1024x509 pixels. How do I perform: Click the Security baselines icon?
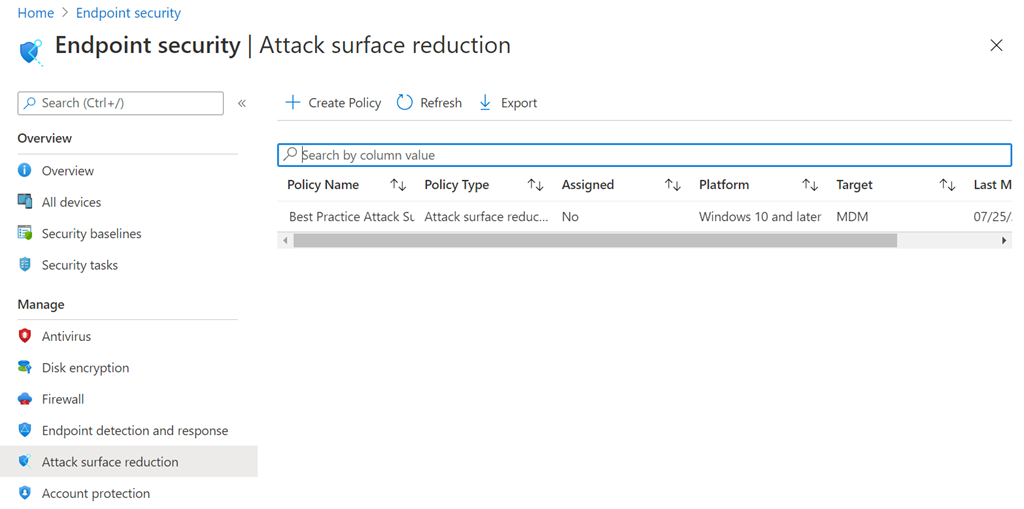click(x=25, y=233)
